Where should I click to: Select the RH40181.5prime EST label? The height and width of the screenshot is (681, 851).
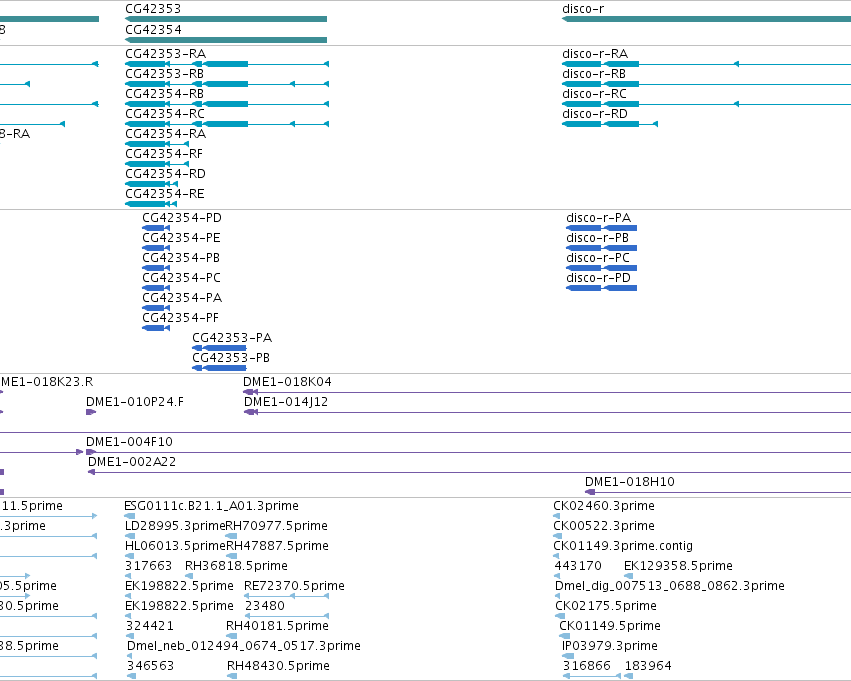coord(277,626)
